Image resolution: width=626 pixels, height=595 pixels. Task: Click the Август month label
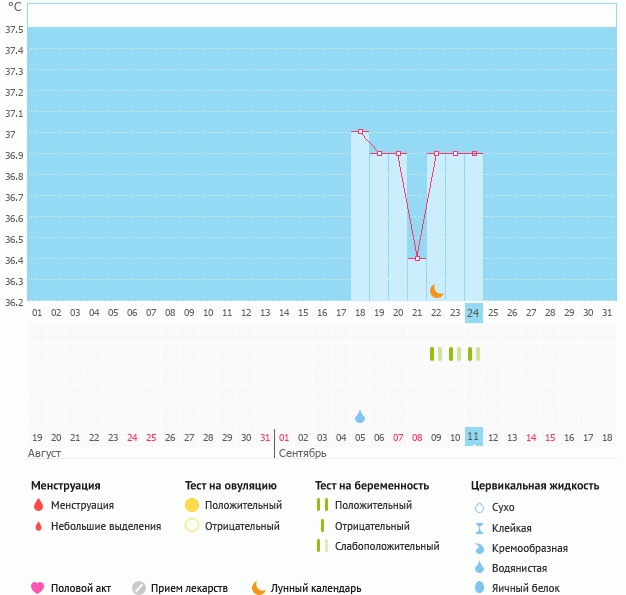point(47,454)
